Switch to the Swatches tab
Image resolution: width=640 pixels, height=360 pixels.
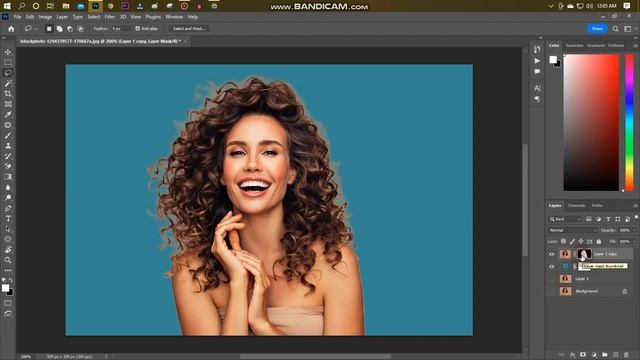(575, 46)
